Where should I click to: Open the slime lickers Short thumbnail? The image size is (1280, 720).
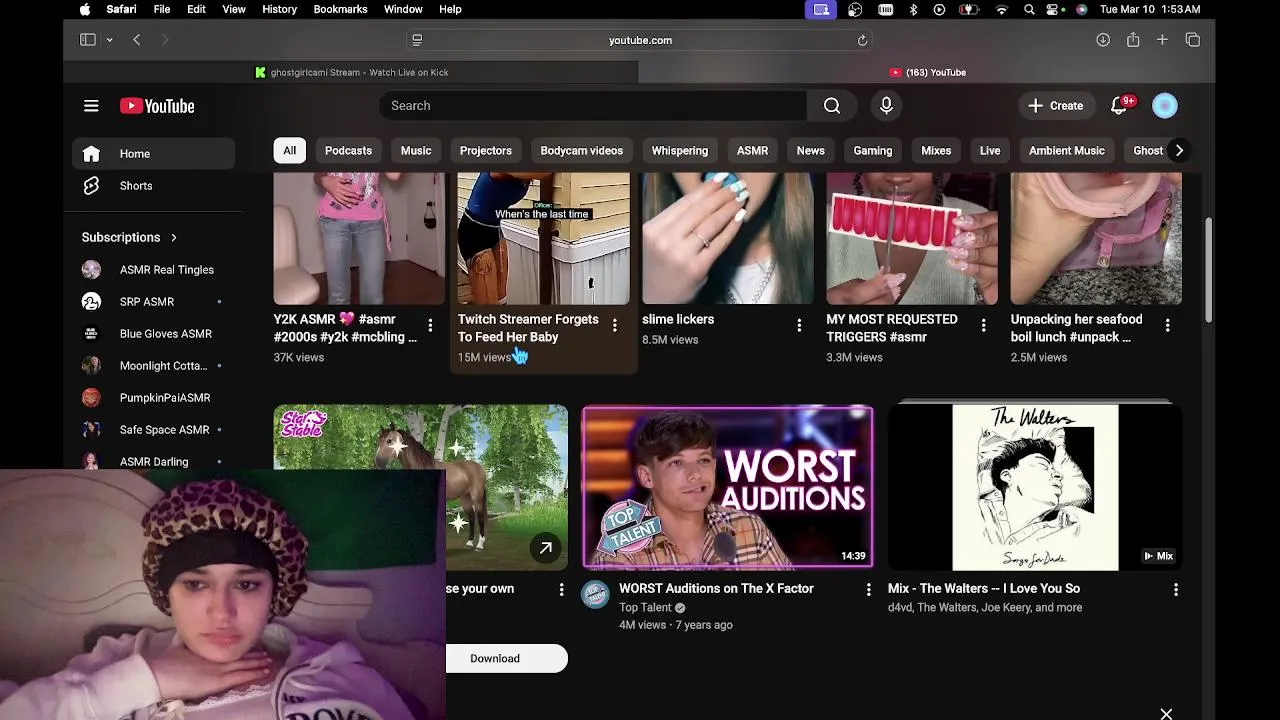coord(728,238)
